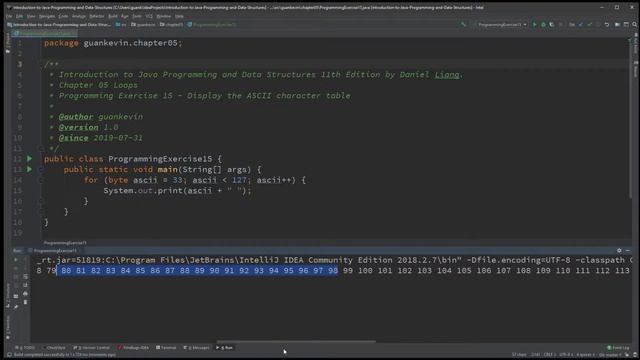Click ProgrammingExercise15 breadcrumb below the editor

(65, 243)
